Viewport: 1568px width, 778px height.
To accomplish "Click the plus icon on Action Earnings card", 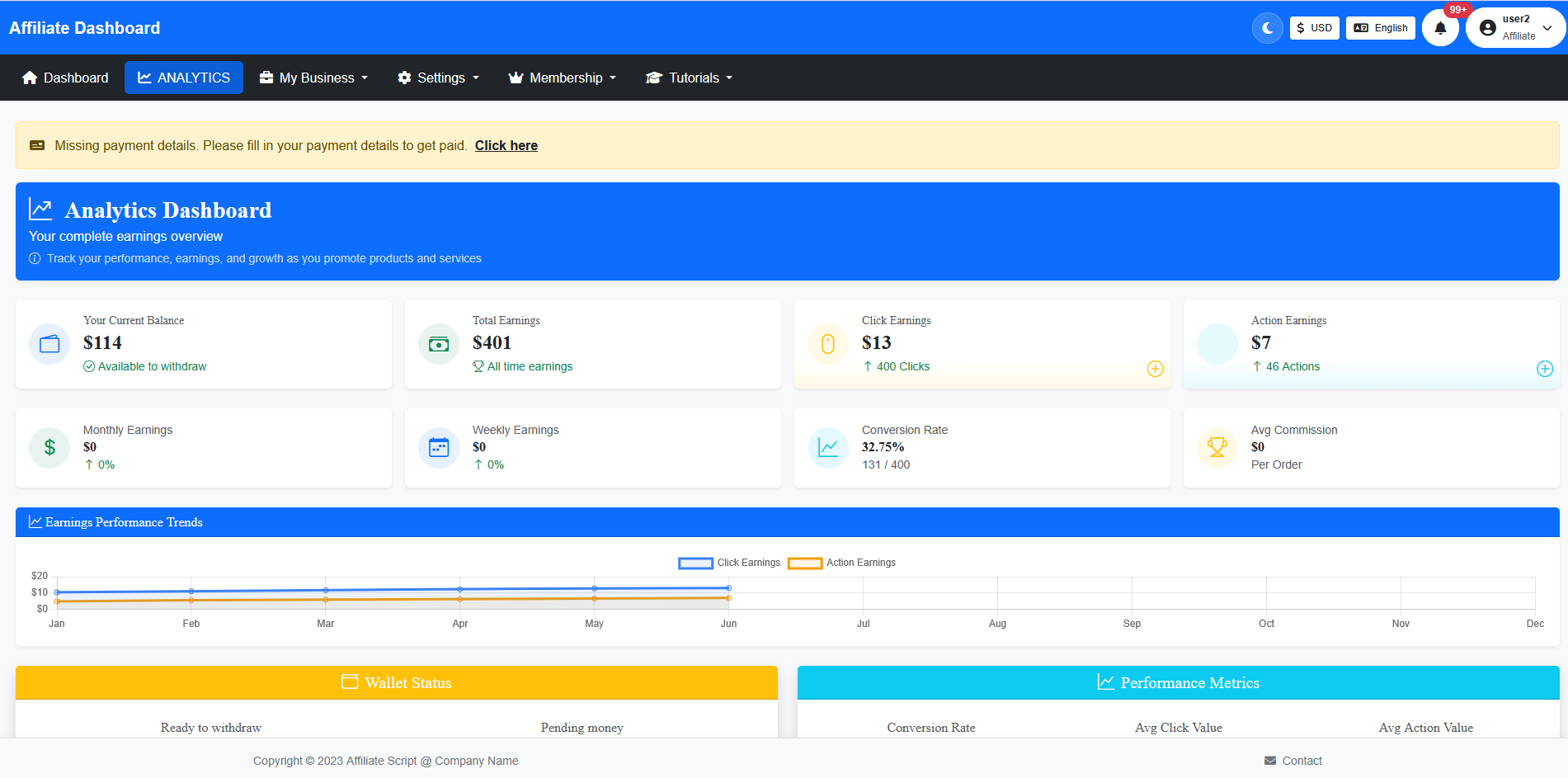I will (x=1544, y=369).
